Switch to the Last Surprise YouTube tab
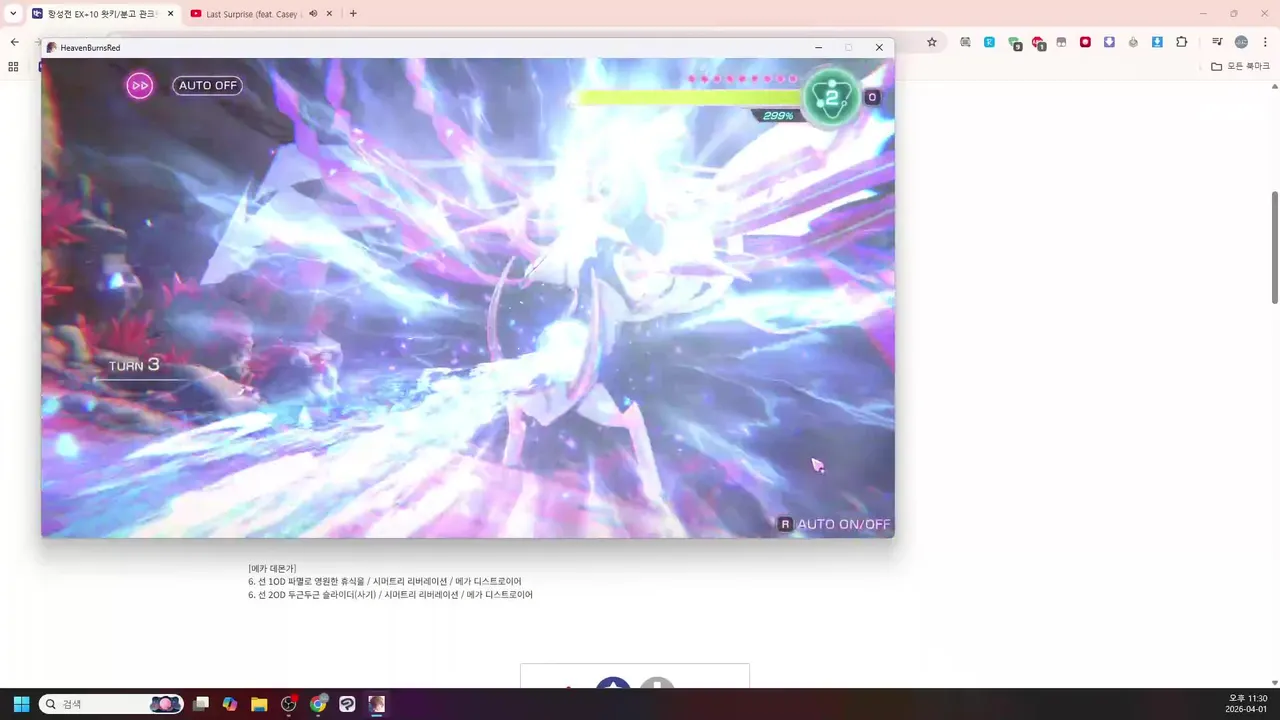Image resolution: width=1280 pixels, height=720 pixels. tap(262, 13)
